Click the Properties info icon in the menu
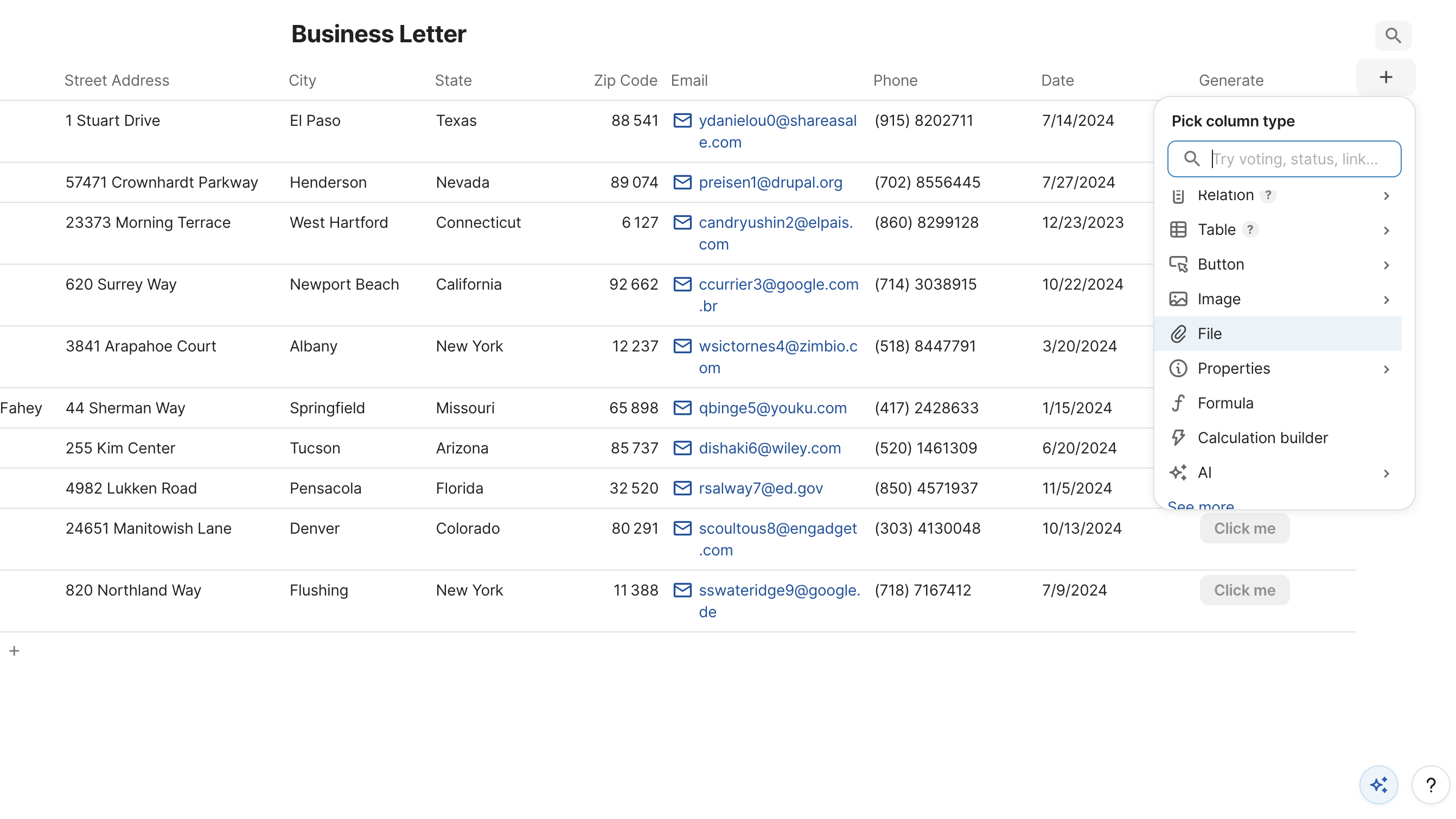Screen dimensions: 1456x819 (1178, 368)
